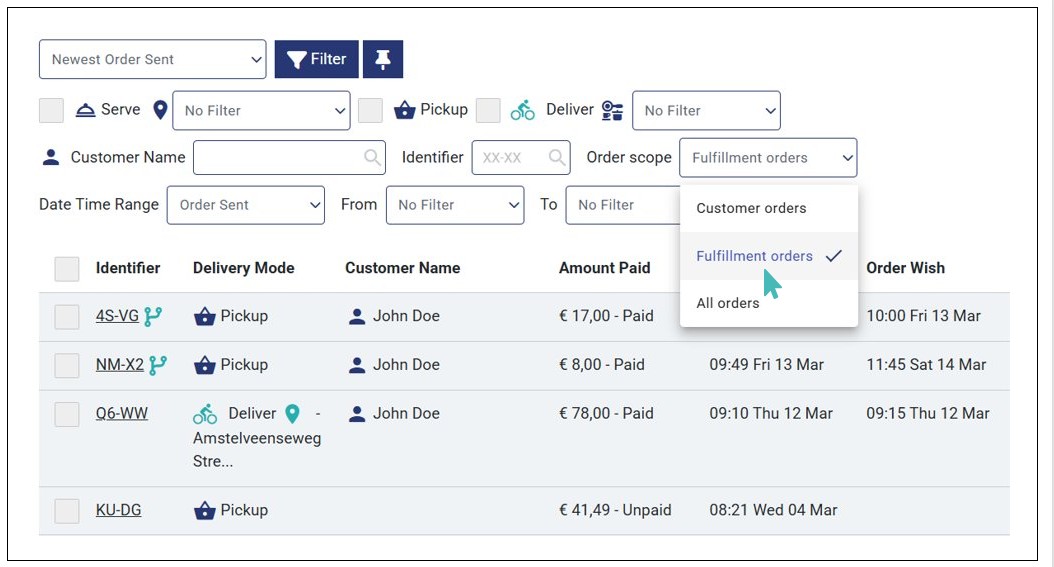Tick the Pickup filter checkbox
Viewport: 1054px width, 567px height.
pos(370,110)
